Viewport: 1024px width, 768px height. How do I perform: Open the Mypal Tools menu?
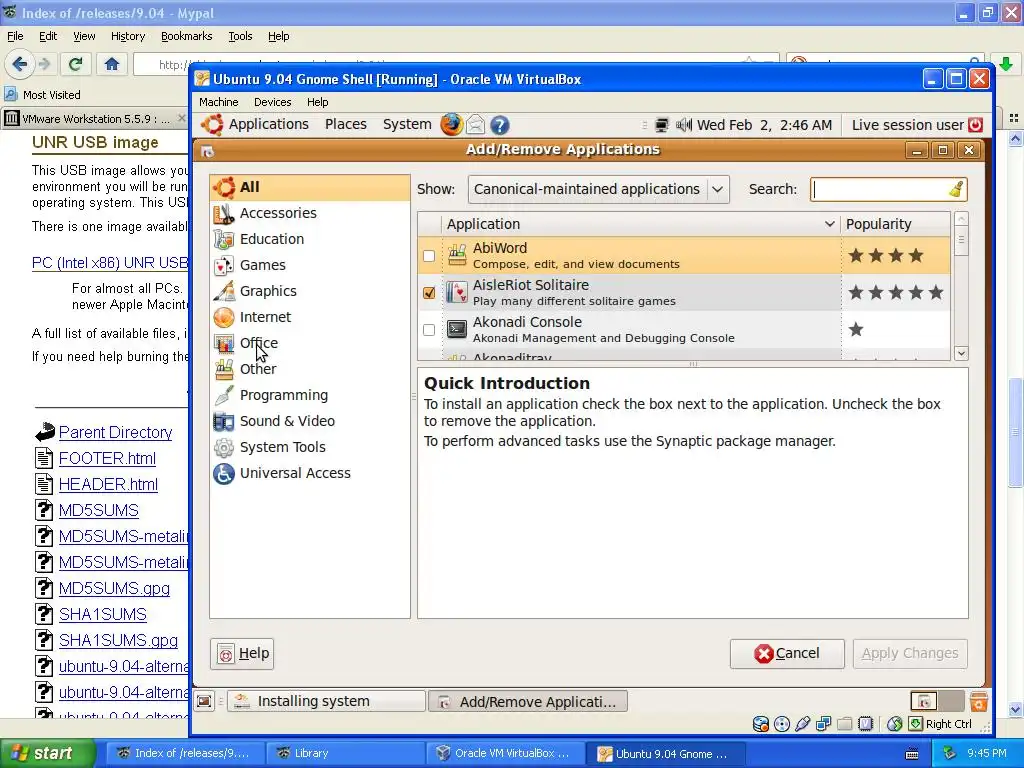240,37
